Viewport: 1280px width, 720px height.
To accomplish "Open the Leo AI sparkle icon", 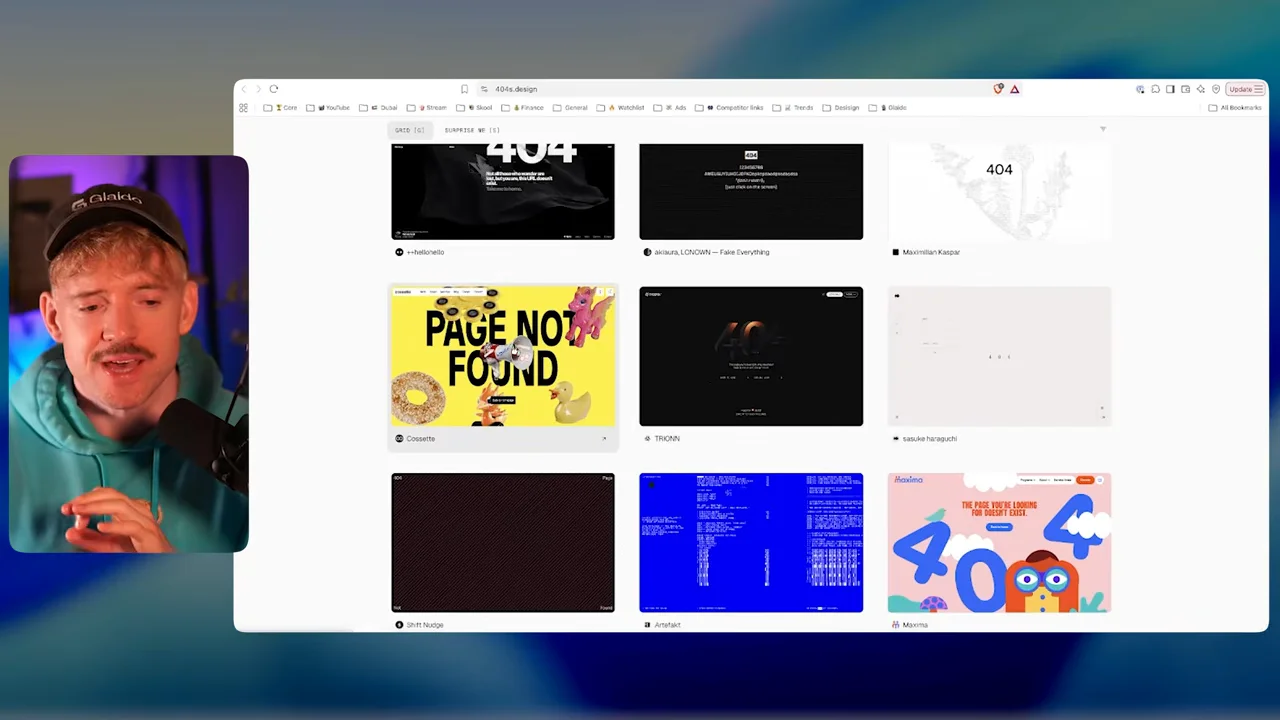I will 1200,89.
